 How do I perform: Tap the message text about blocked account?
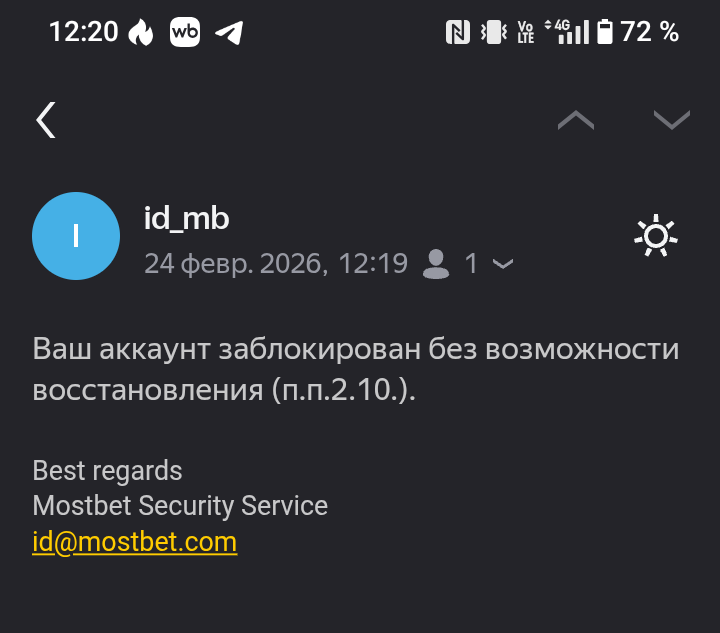(355, 369)
